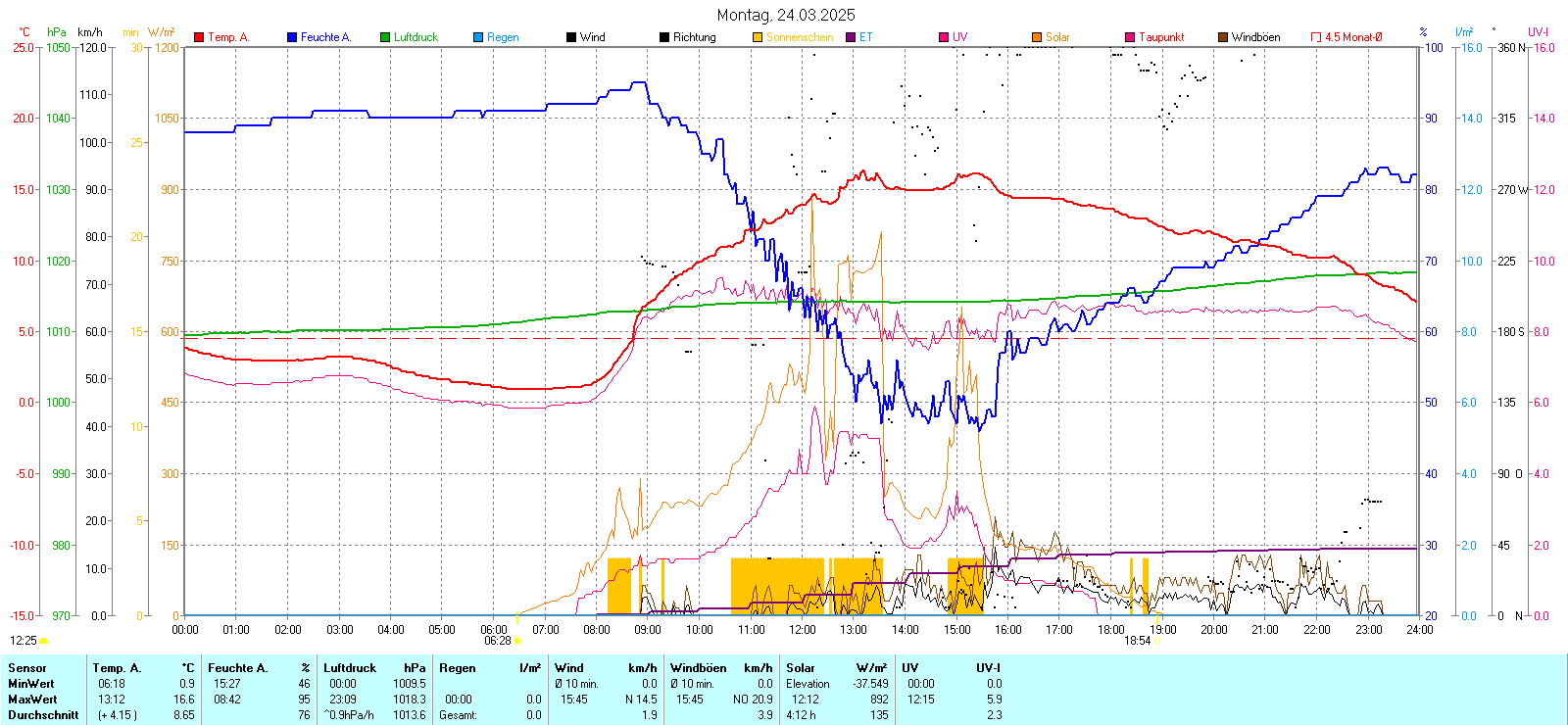Click the green Luftdruck legend square

pyautogui.click(x=385, y=37)
